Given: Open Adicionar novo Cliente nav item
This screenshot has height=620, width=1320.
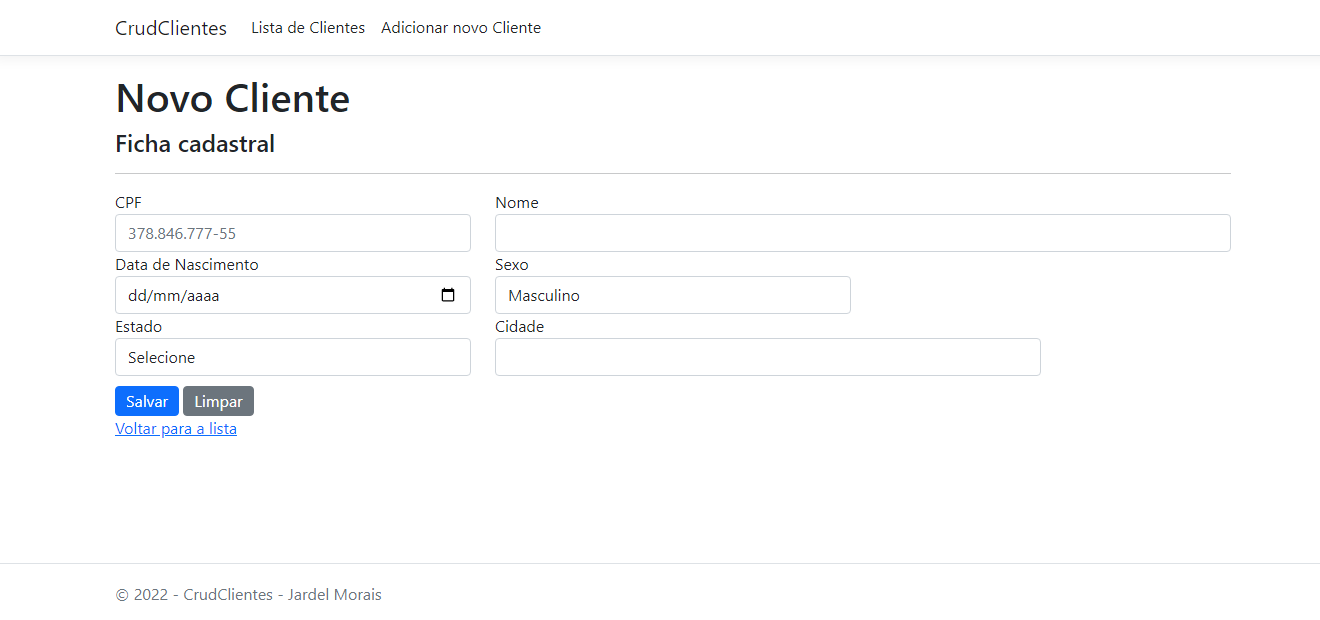Looking at the screenshot, I should tap(461, 28).
